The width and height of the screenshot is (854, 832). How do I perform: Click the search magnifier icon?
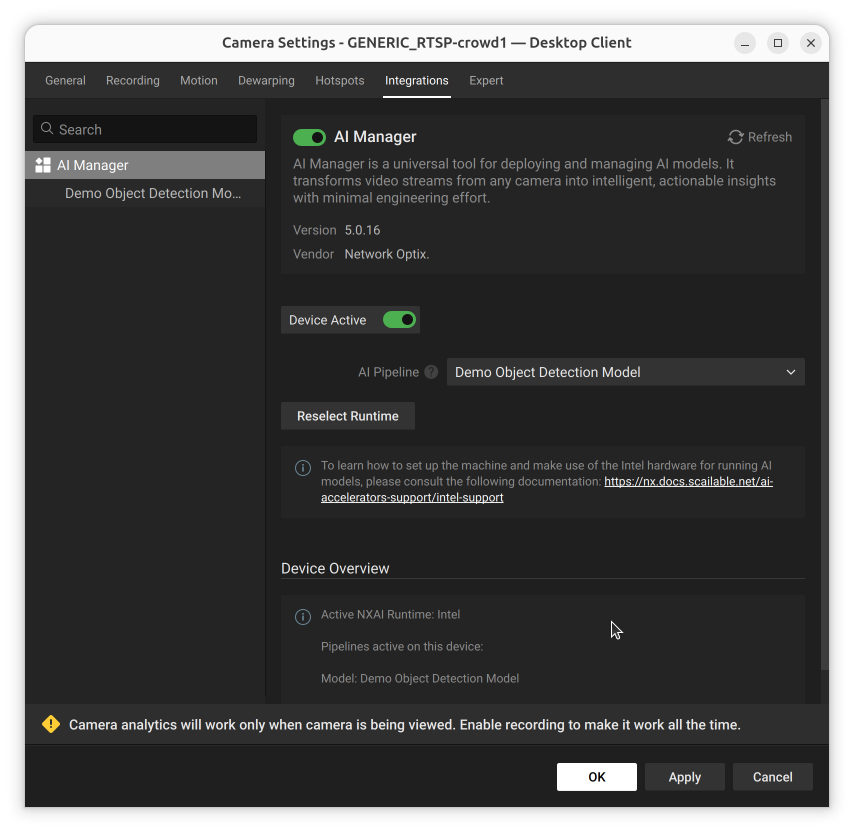(x=47, y=129)
